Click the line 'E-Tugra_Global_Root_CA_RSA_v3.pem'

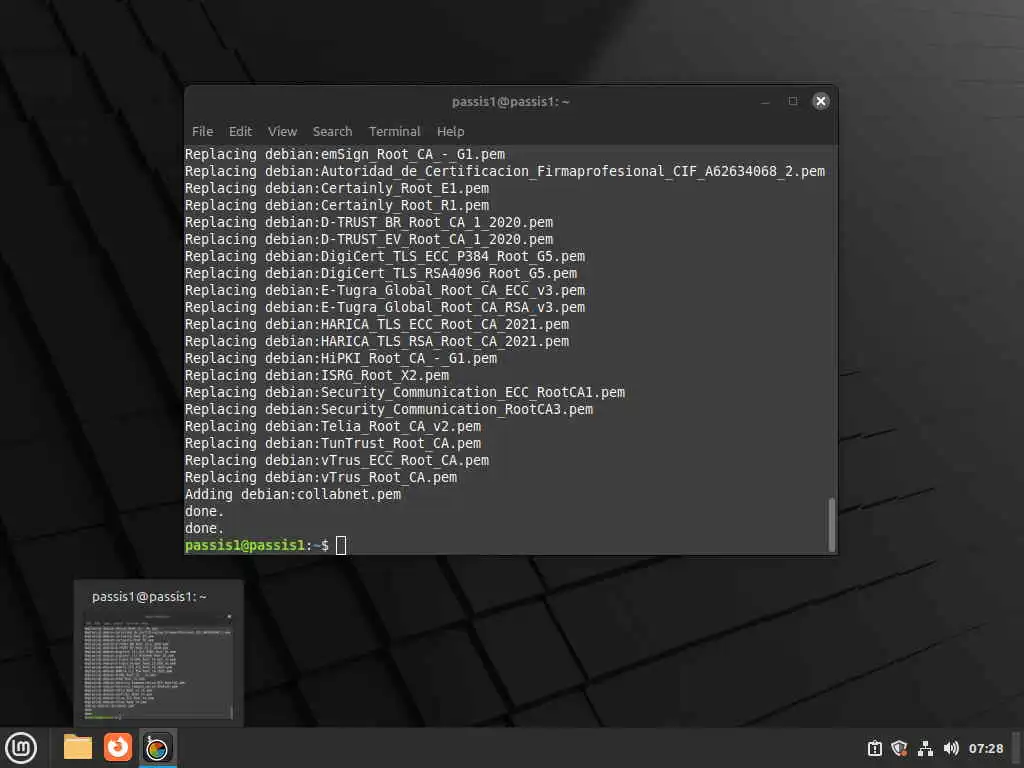pyautogui.click(x=385, y=308)
